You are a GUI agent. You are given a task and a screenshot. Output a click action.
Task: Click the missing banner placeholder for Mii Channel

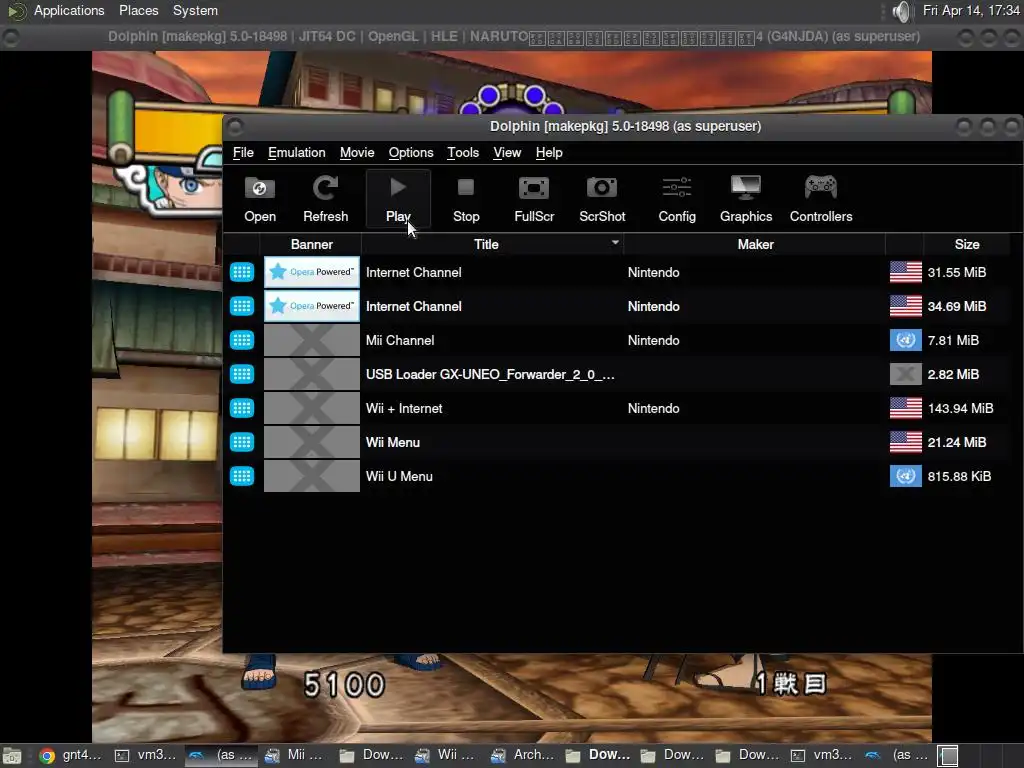coord(312,340)
